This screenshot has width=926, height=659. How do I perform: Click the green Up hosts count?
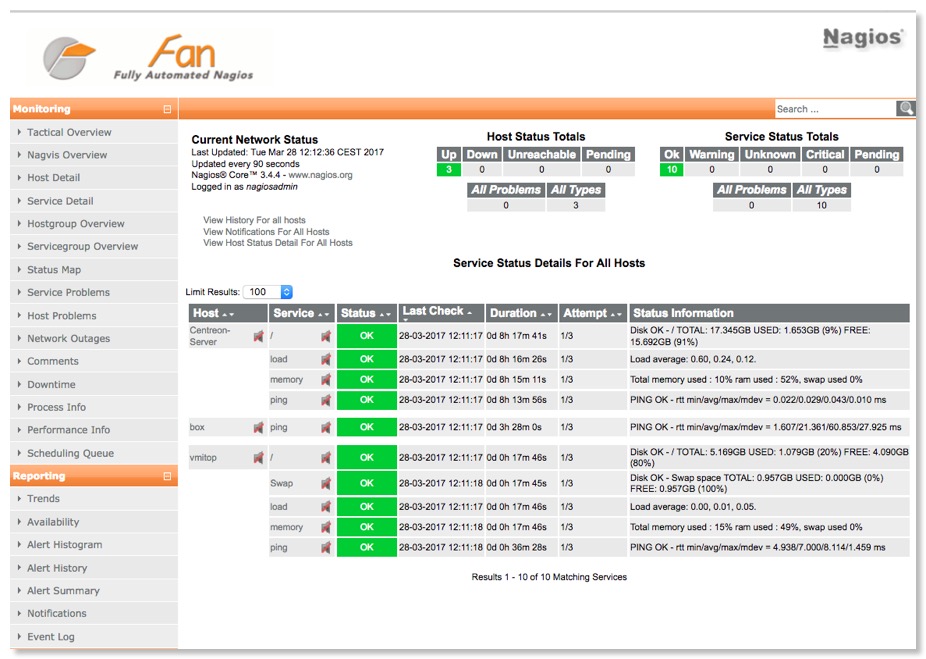[x=449, y=170]
